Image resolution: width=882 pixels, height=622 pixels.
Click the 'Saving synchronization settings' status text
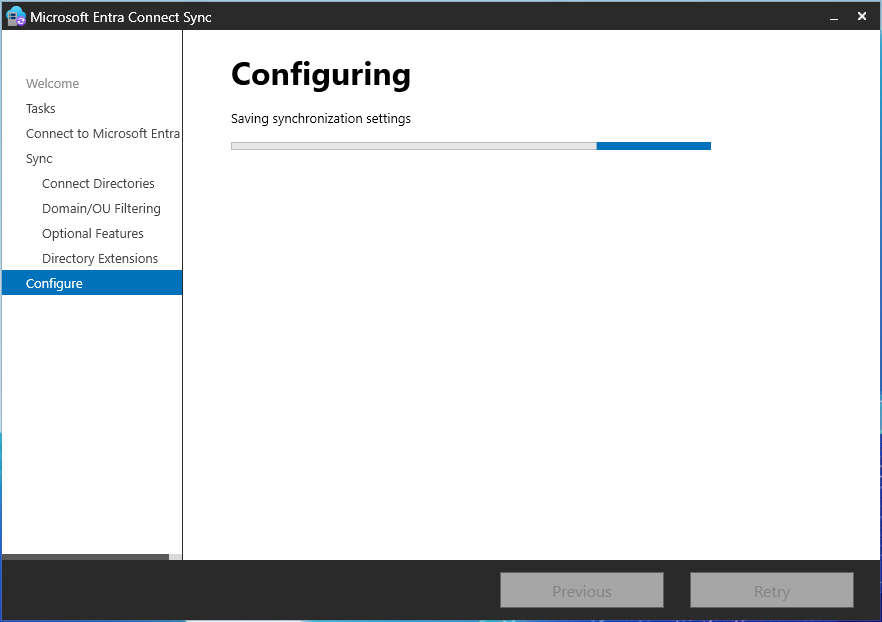[x=321, y=119]
